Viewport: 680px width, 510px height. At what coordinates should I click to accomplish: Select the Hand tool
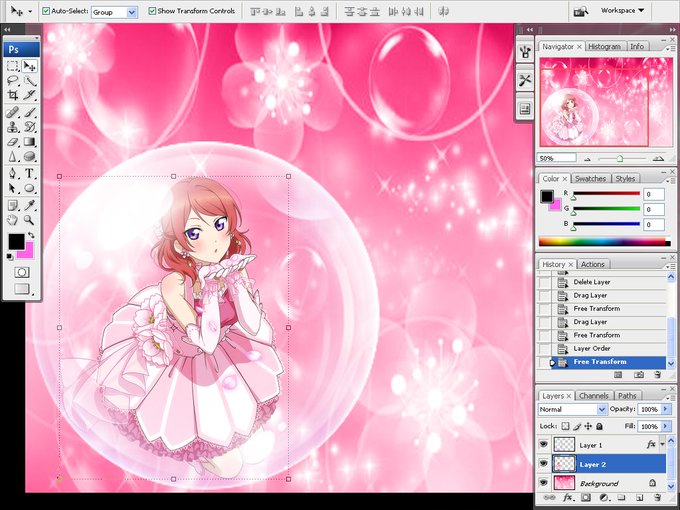click(13, 220)
